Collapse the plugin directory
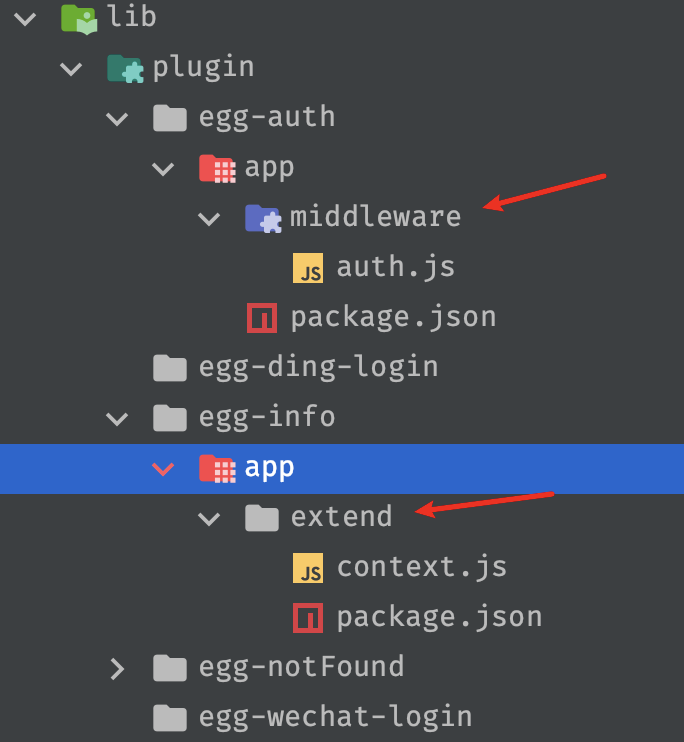The width and height of the screenshot is (684, 742). 71,67
